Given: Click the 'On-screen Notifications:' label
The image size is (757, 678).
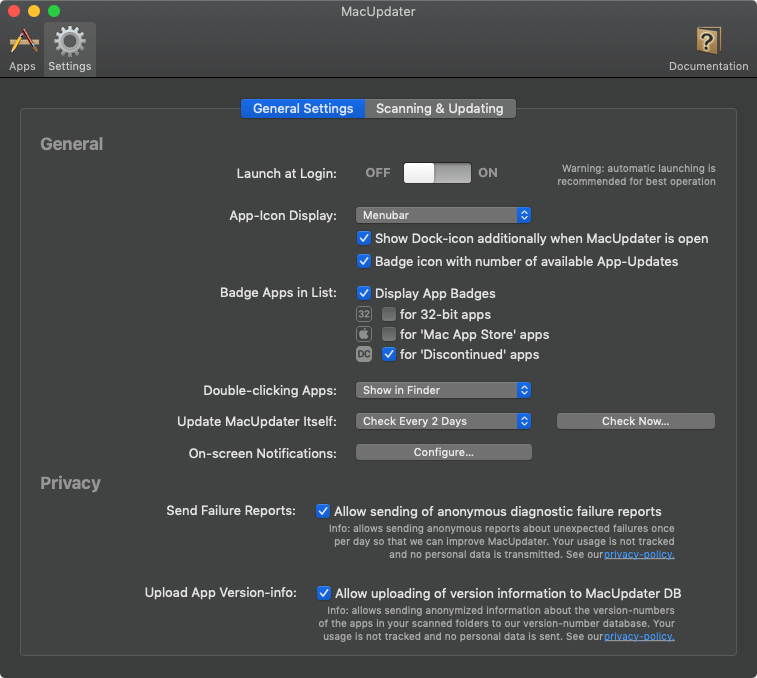Looking at the screenshot, I should tap(263, 453).
